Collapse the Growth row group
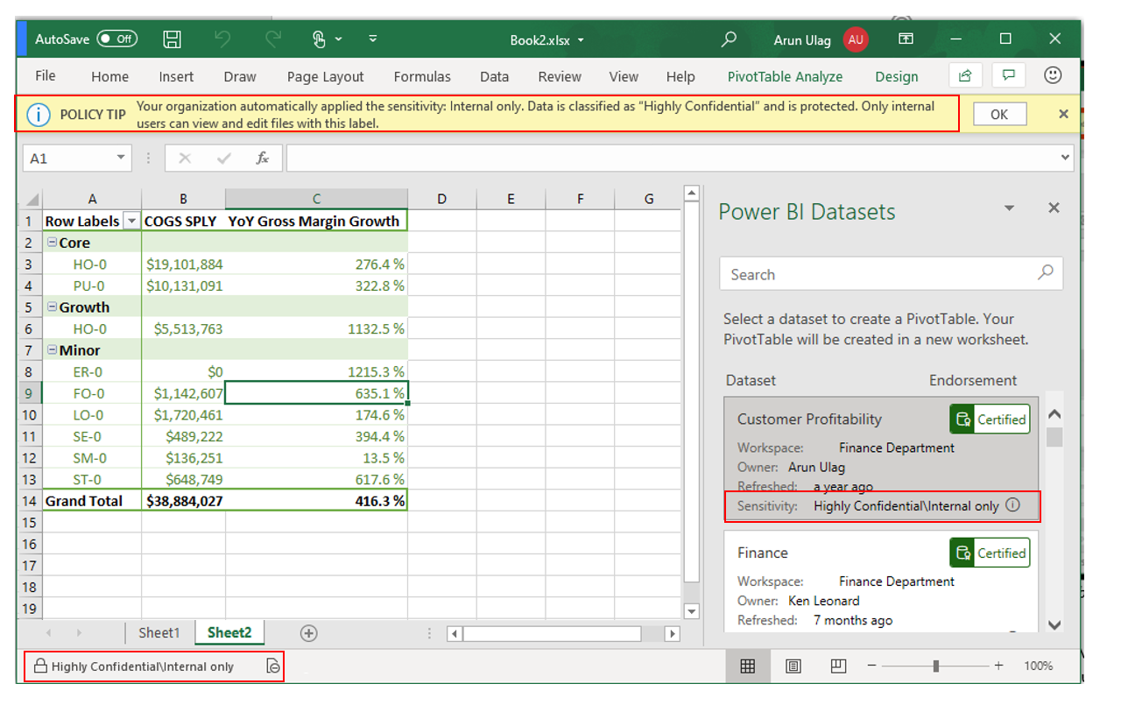Viewport: 1128px width, 712px height. tap(52, 308)
